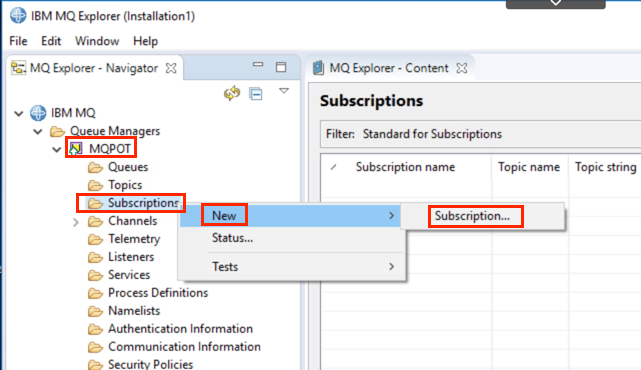Collapse the Queue Managers node
641x370 pixels.
point(38,131)
